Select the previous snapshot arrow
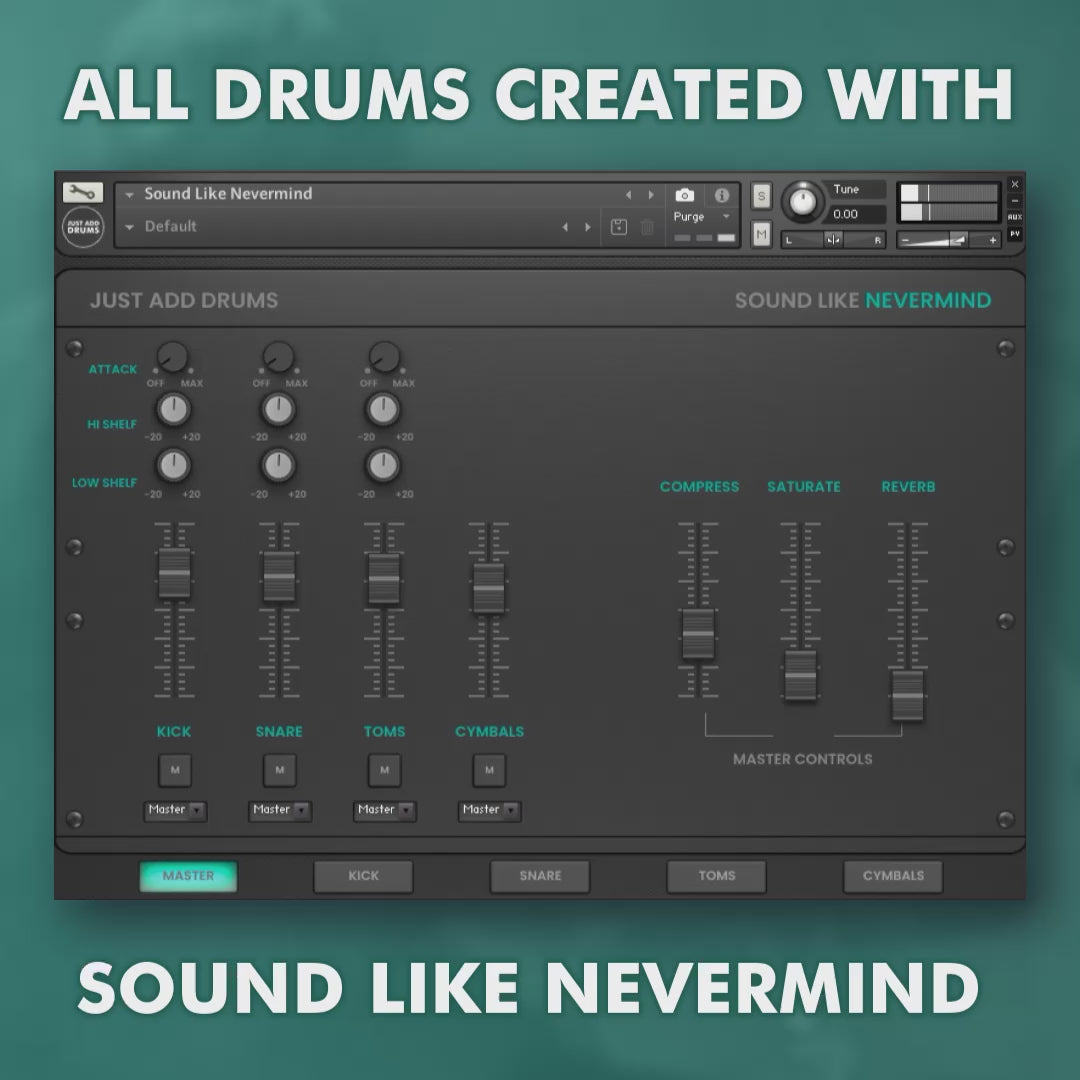Screen dimensions: 1080x1080 click(x=564, y=227)
